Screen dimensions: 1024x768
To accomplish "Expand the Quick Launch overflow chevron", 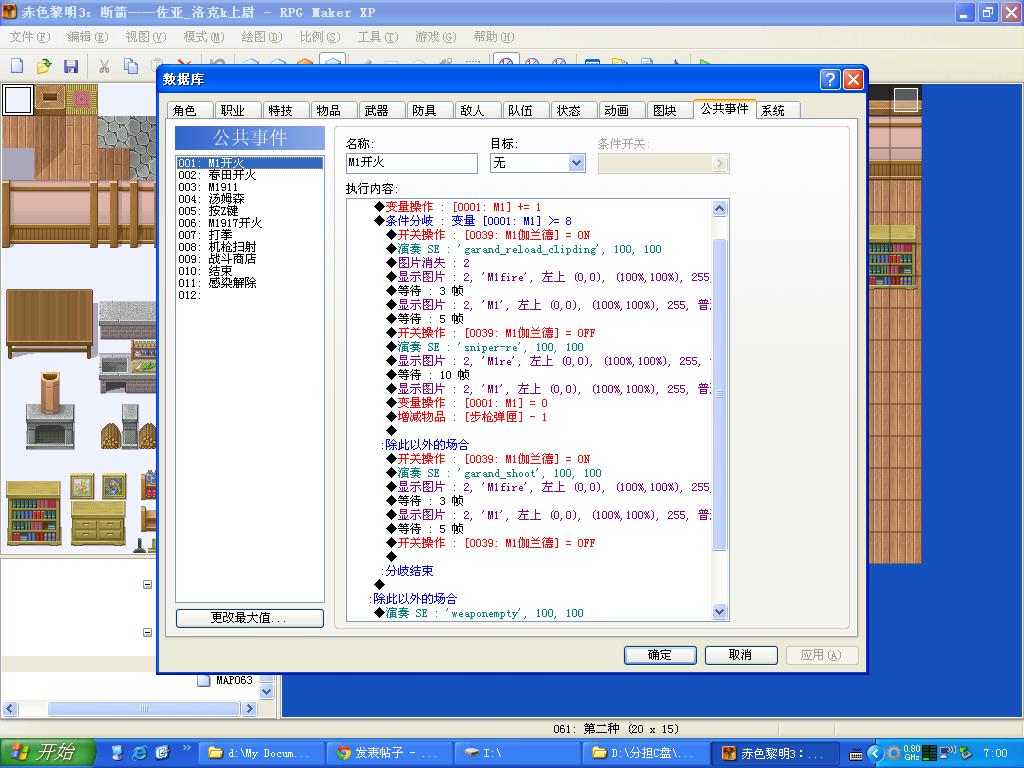I will pos(187,748).
